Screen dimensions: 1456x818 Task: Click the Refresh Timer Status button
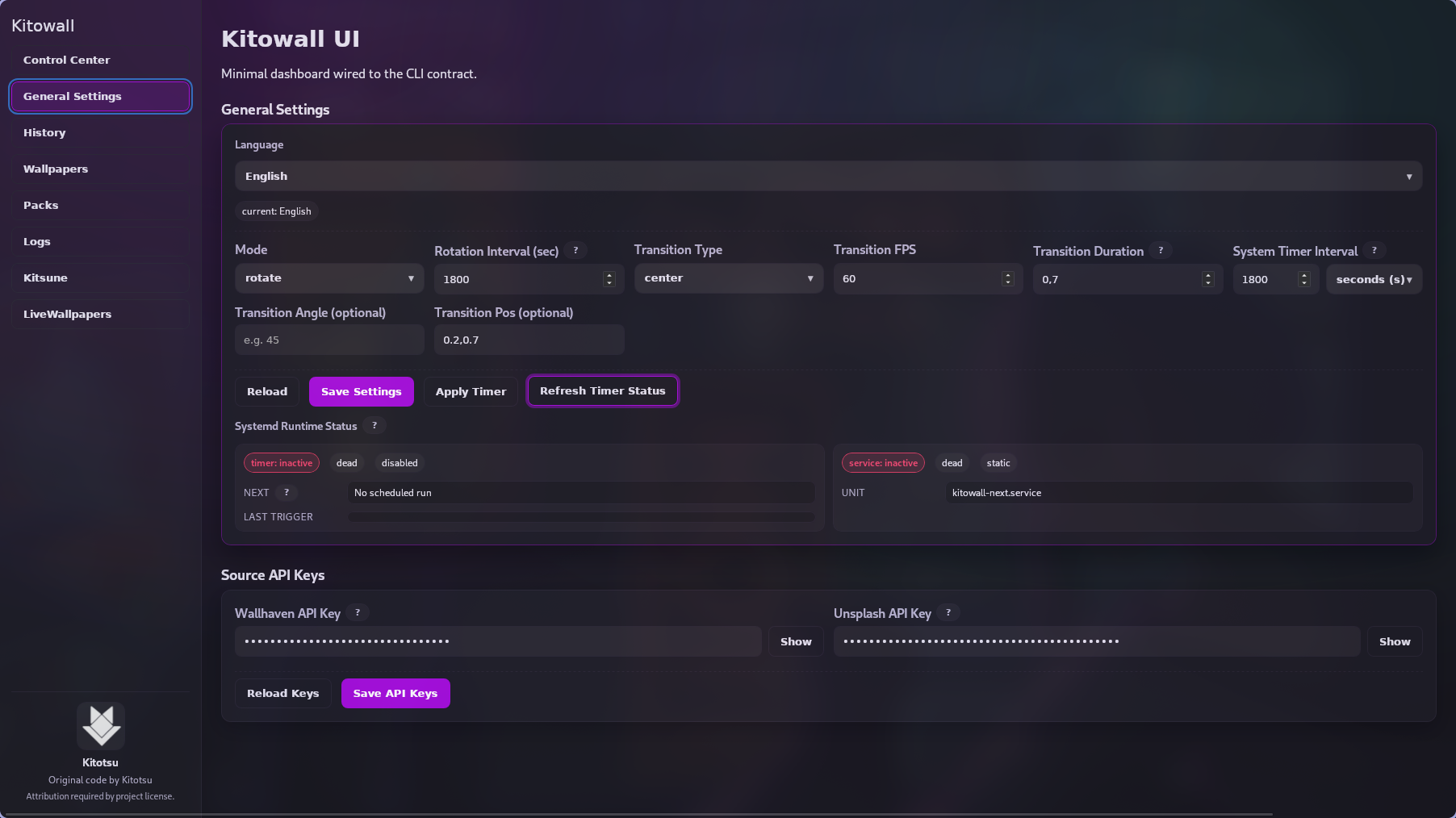tap(602, 390)
